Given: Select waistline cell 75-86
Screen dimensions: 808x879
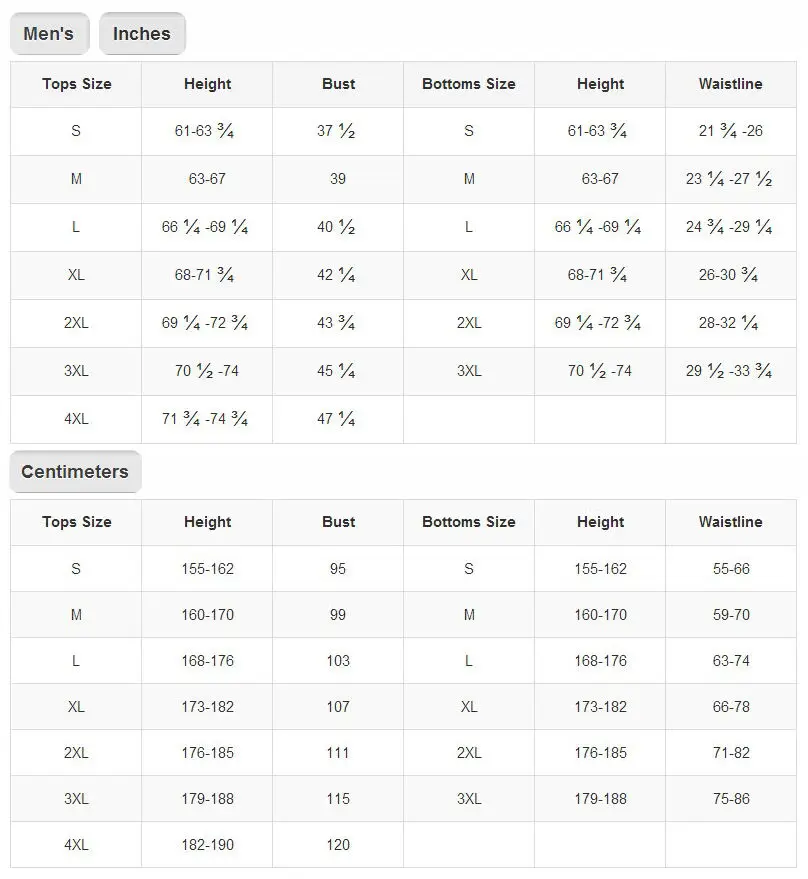Looking at the screenshot, I should click(731, 799).
